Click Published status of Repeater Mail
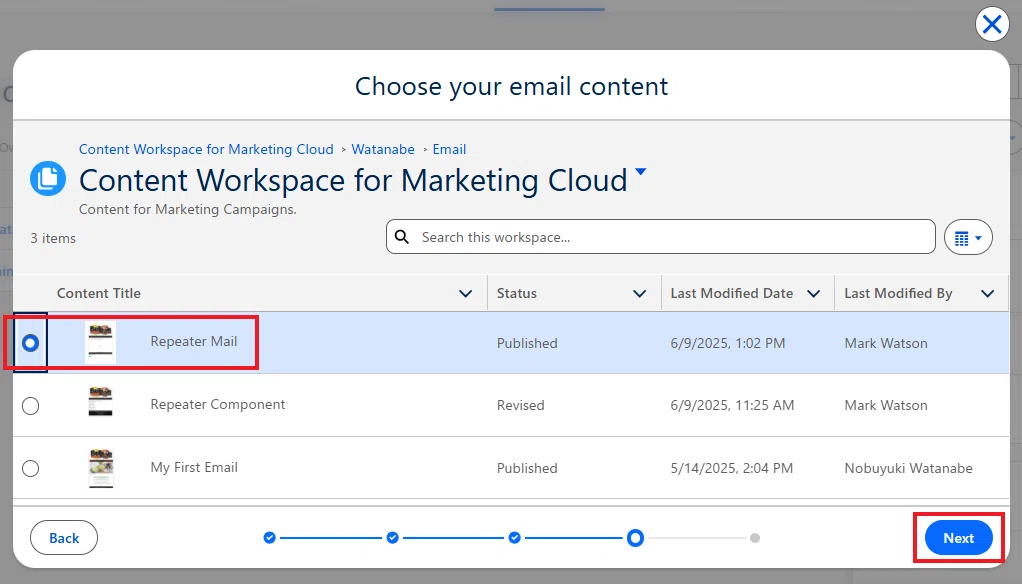The width and height of the screenshot is (1022, 584). coord(527,343)
